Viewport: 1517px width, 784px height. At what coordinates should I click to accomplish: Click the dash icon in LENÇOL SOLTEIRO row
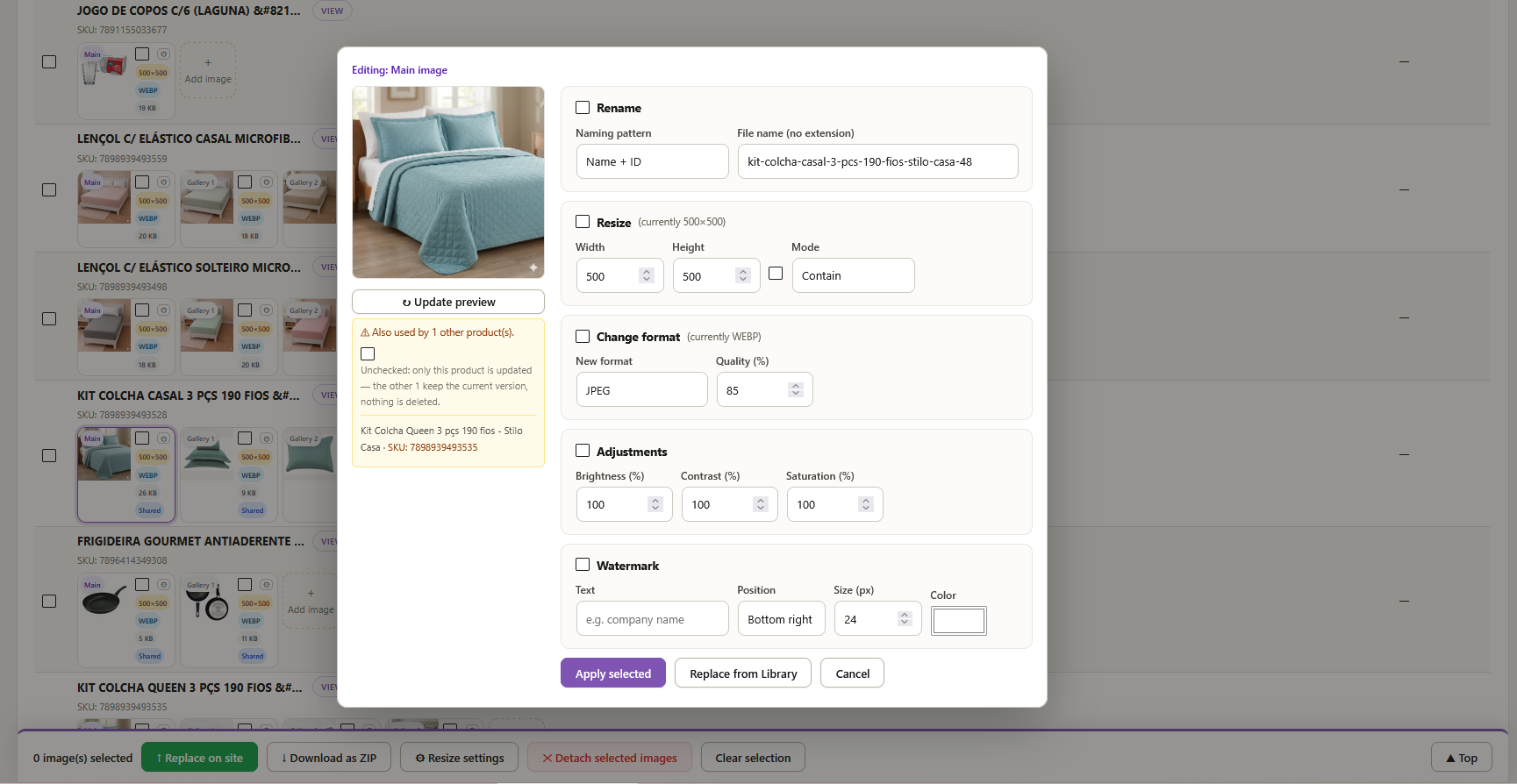(1404, 317)
